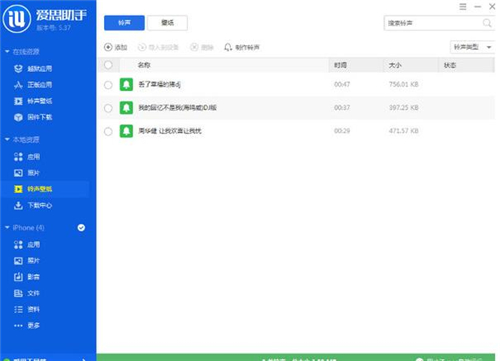
Task: Click bell icon of 我的回忆不是我 DJ版
Action: 126,108
